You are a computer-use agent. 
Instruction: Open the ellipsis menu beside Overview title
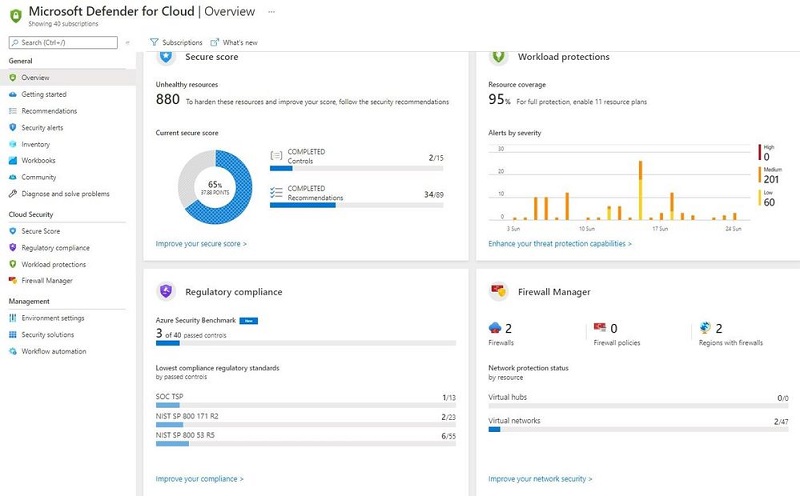point(271,12)
